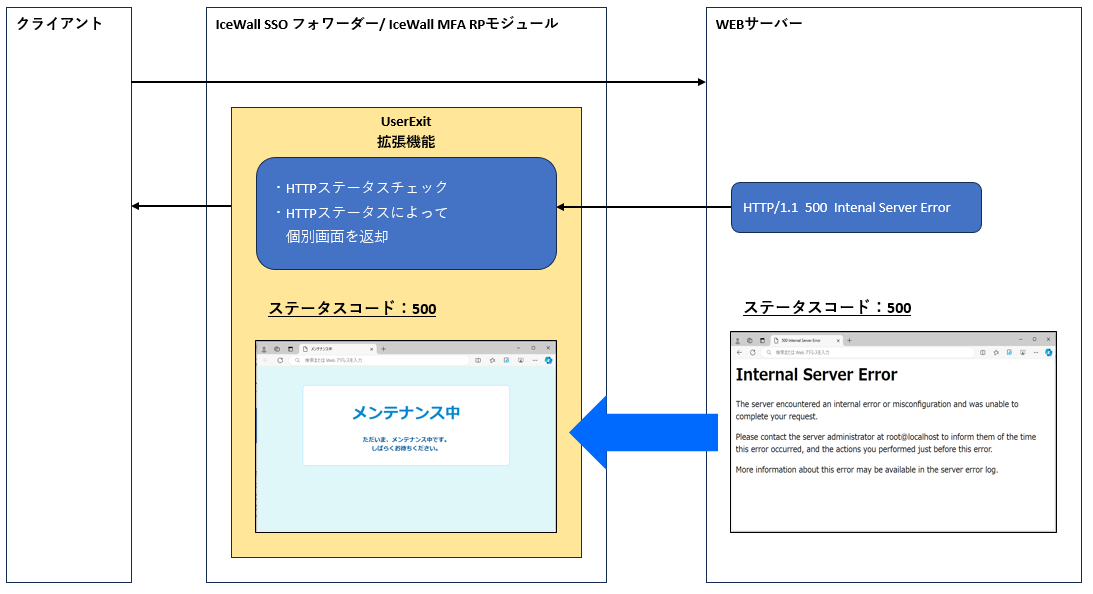Screen dimensions: 1093x594
Task: Click the 'Please contact the server administrator' paragraph
Action: [x=885, y=443]
